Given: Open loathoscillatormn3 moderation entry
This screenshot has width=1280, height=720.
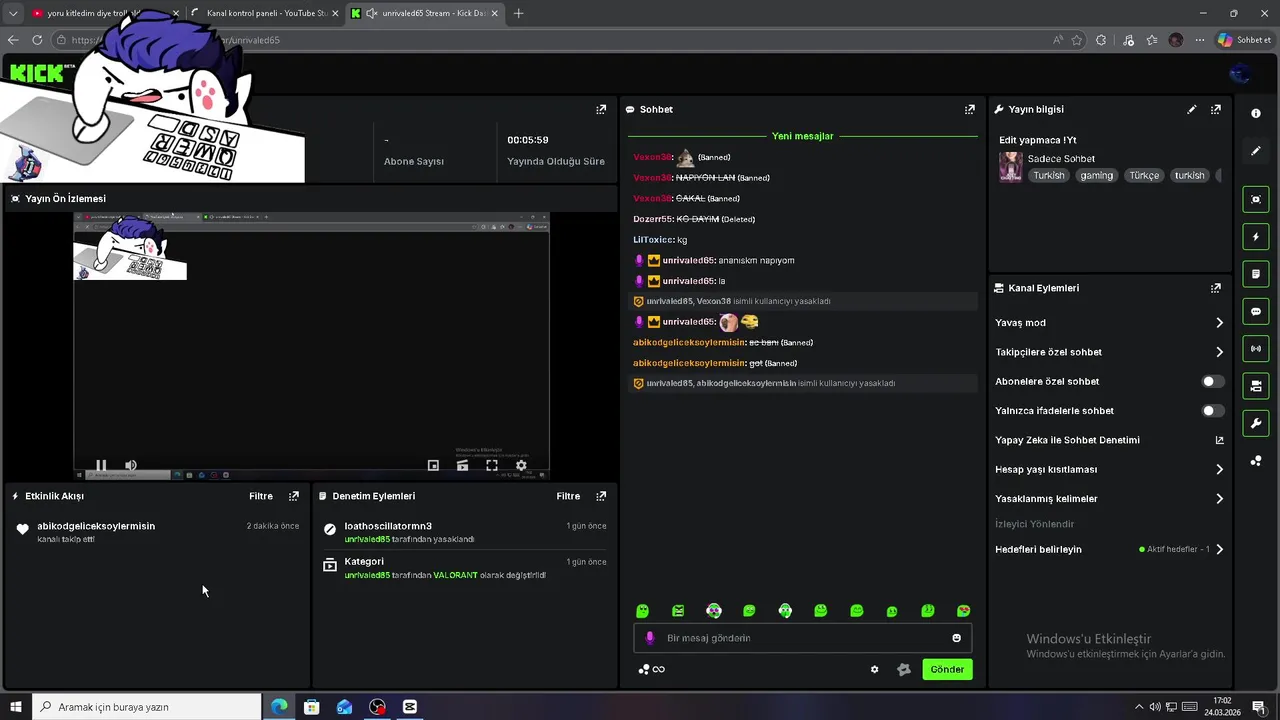Looking at the screenshot, I should [388, 526].
